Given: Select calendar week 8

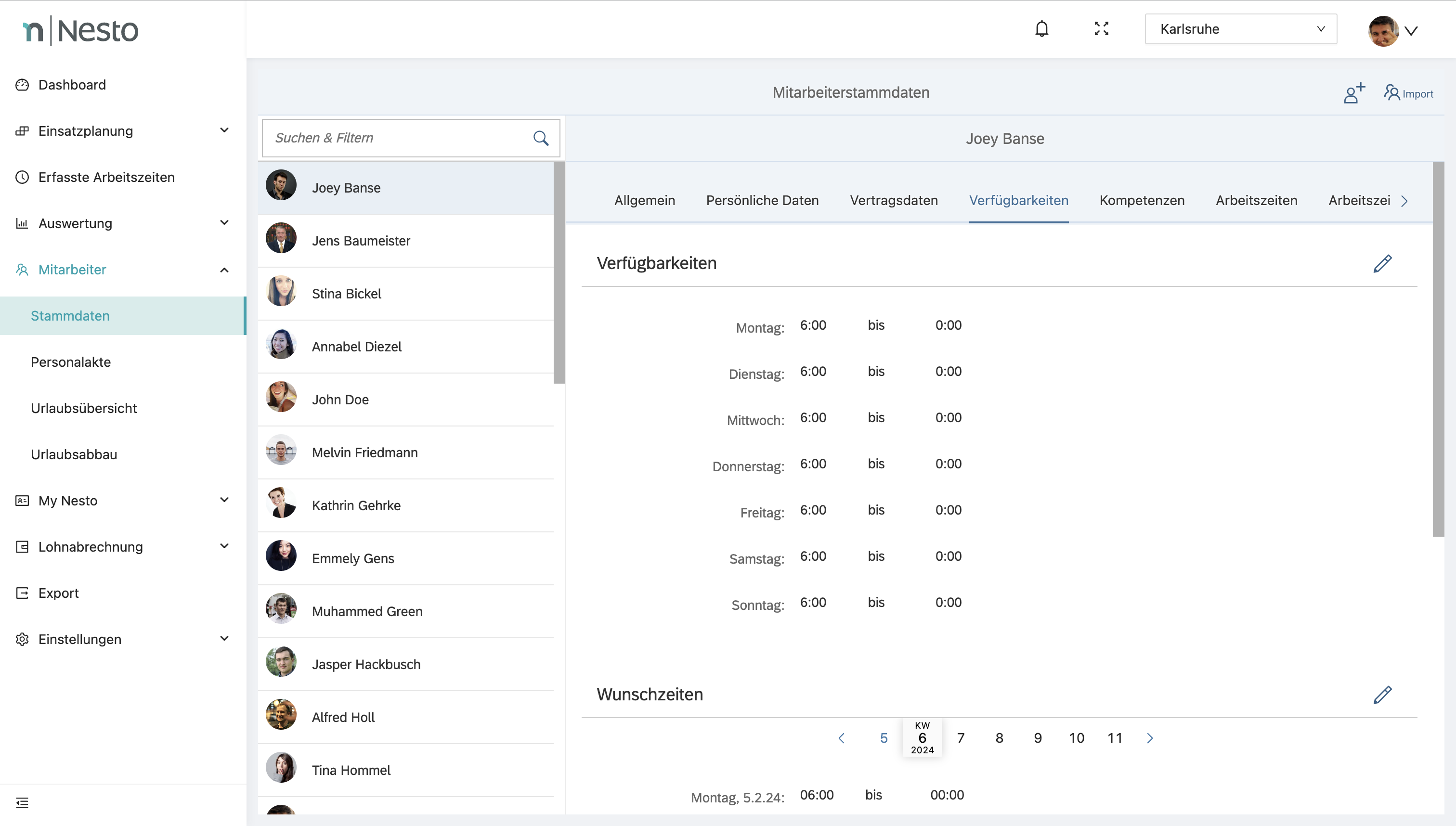Looking at the screenshot, I should pos(999,738).
